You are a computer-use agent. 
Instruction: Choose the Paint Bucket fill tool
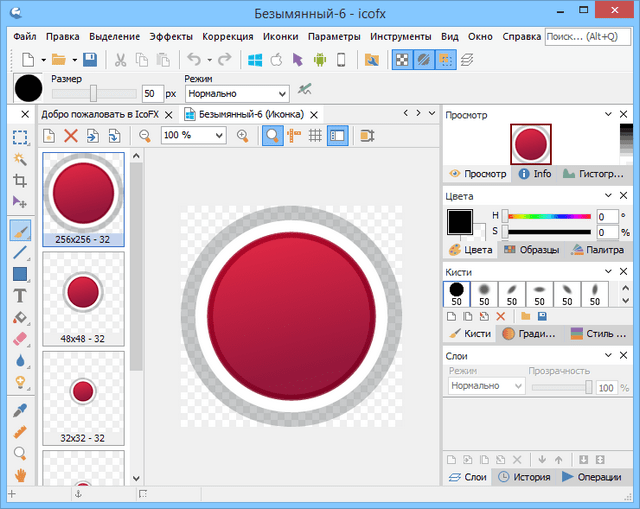pos(19,318)
